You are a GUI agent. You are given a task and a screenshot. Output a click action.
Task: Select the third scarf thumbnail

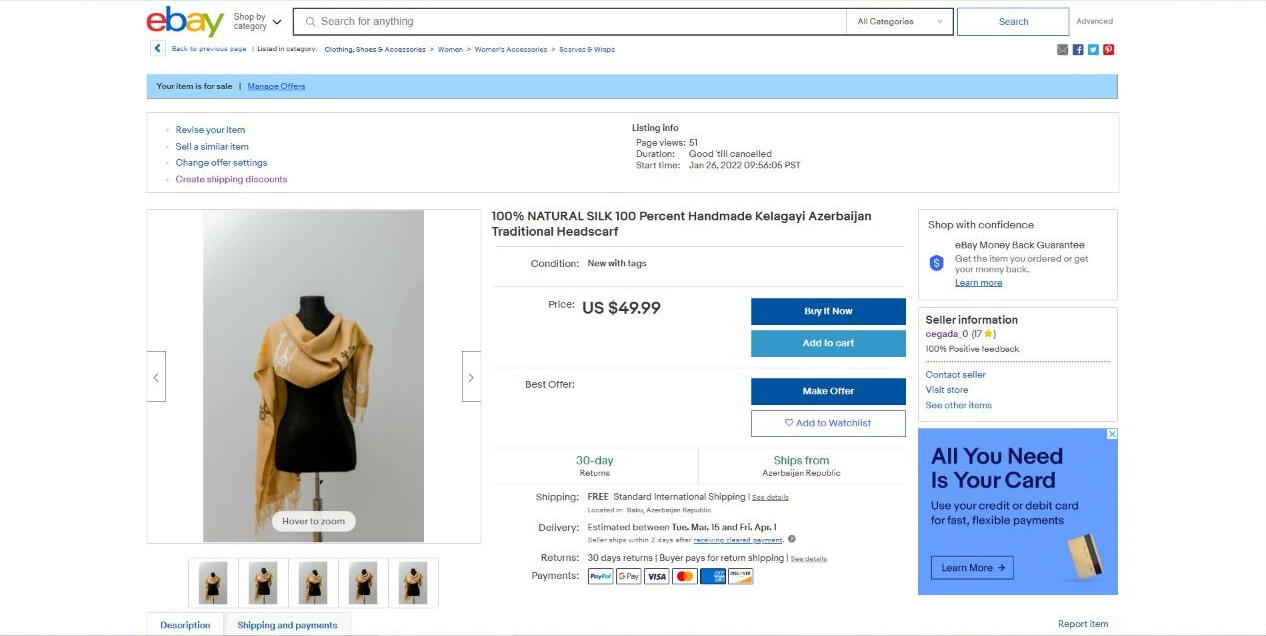(313, 583)
